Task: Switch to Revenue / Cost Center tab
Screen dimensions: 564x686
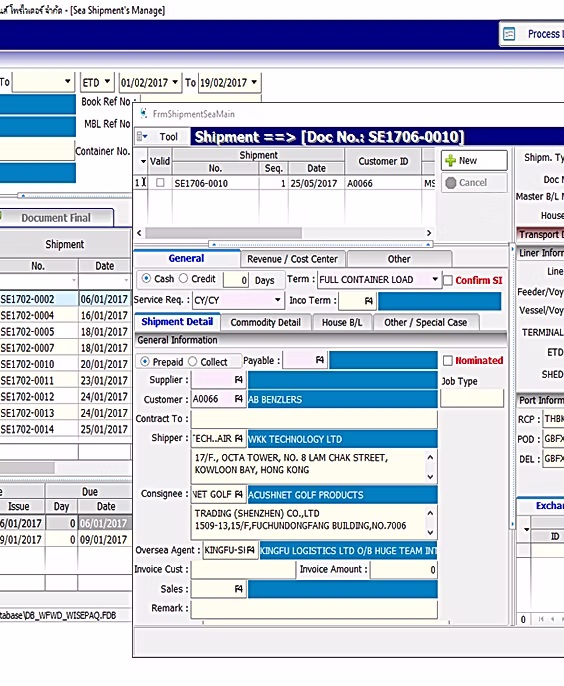Action: coord(293,259)
